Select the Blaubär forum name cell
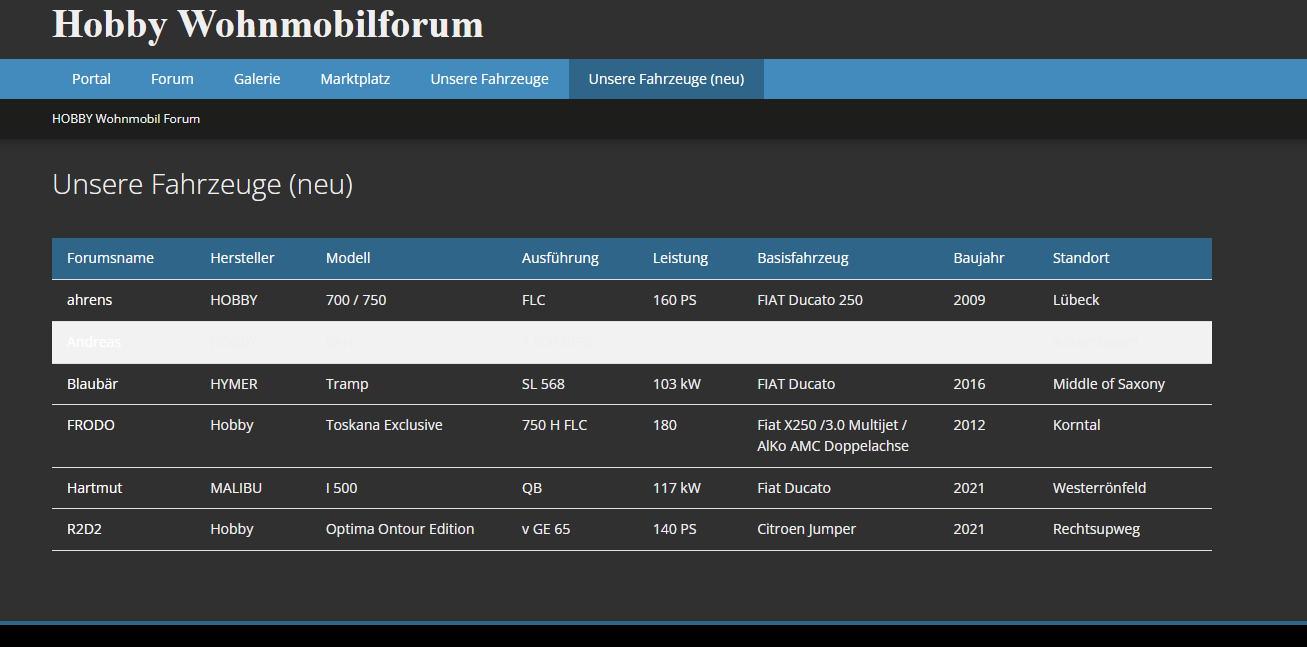Viewport: 1307px width, 647px height. point(94,384)
